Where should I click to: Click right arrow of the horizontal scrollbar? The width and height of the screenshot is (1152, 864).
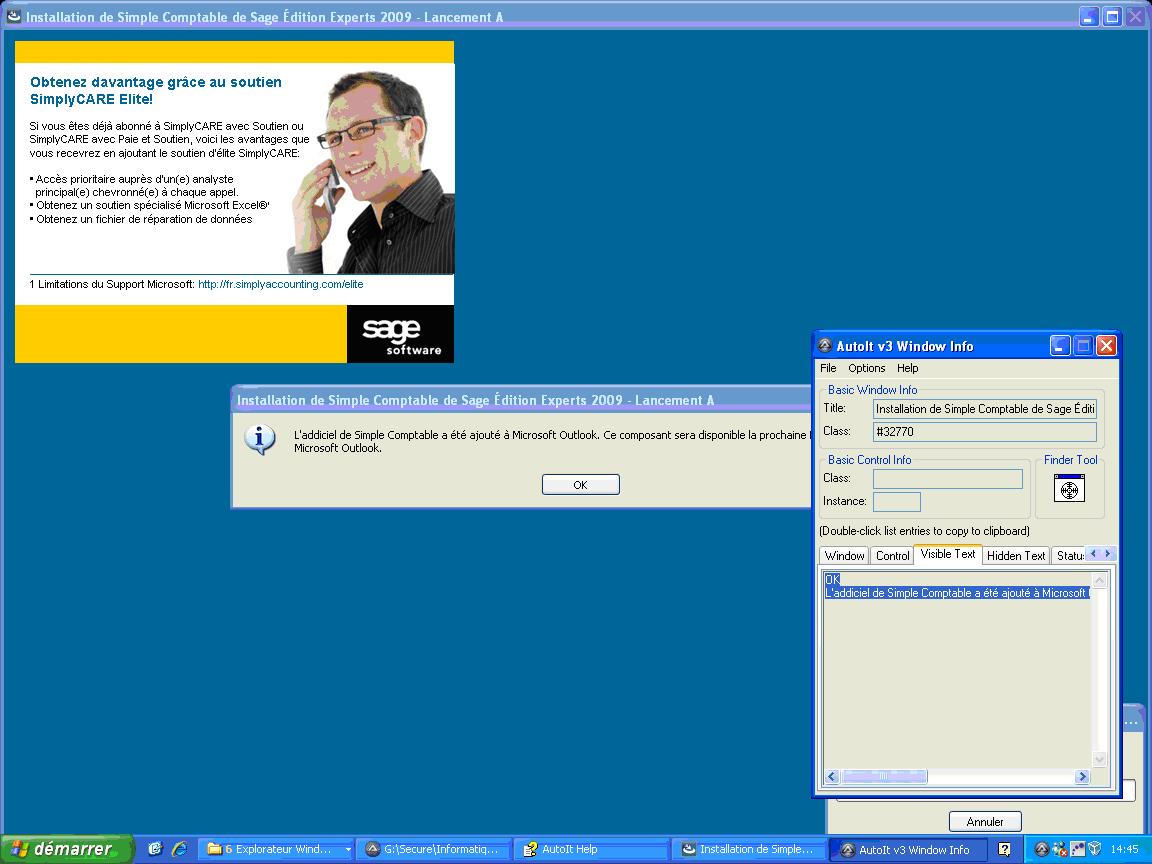point(1082,776)
